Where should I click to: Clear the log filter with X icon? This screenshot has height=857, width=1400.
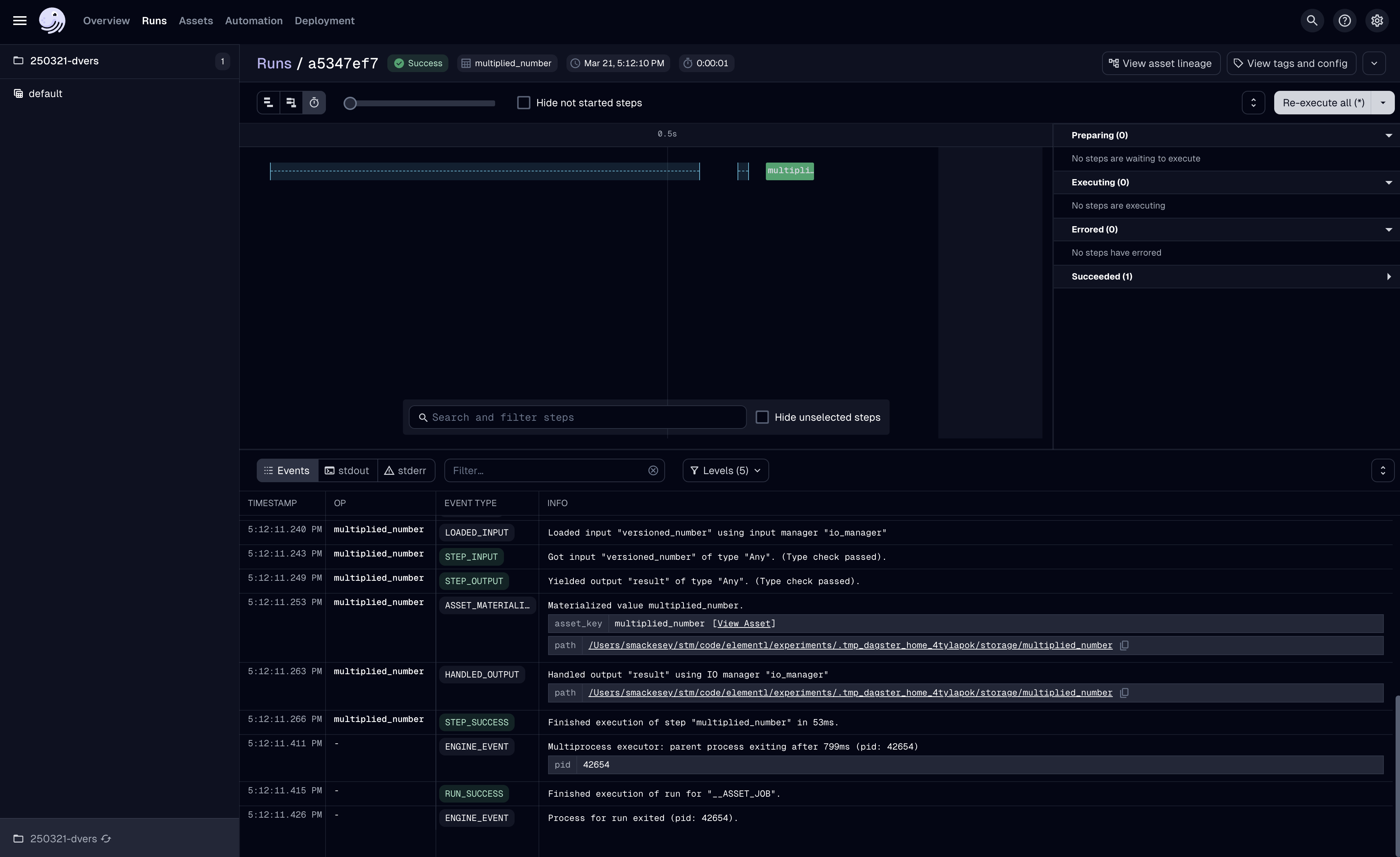point(653,470)
